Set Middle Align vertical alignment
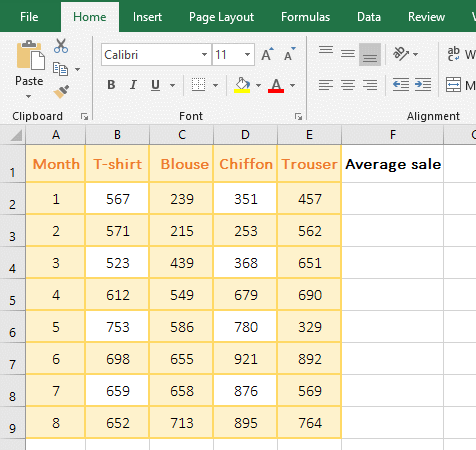 point(348,54)
